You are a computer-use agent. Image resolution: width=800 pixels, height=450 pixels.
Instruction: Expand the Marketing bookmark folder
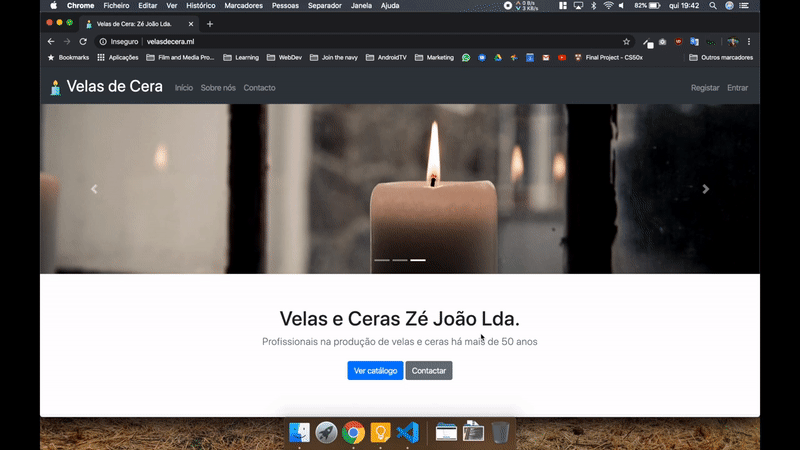pyautogui.click(x=434, y=58)
